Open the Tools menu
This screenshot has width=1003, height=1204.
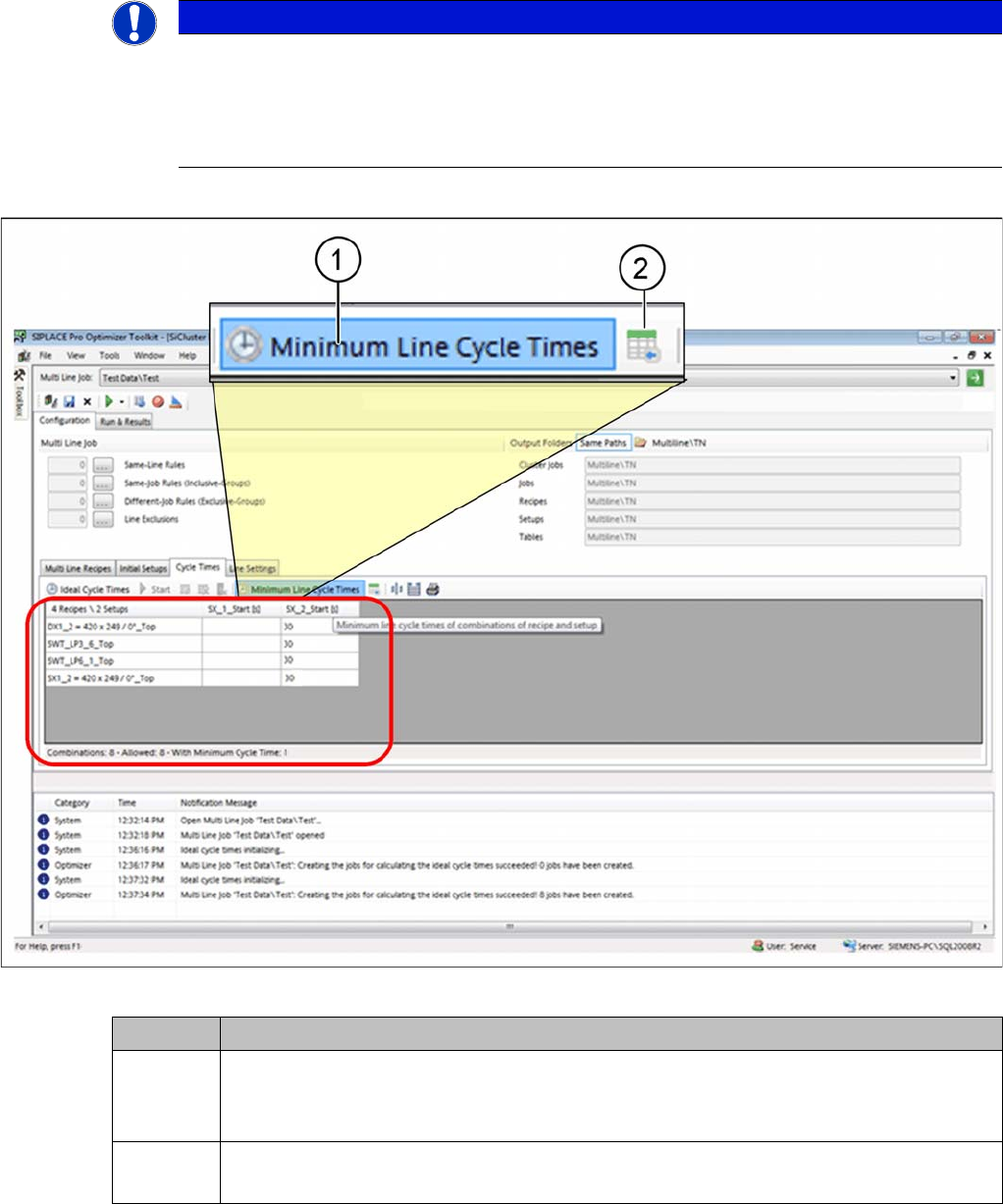(109, 355)
